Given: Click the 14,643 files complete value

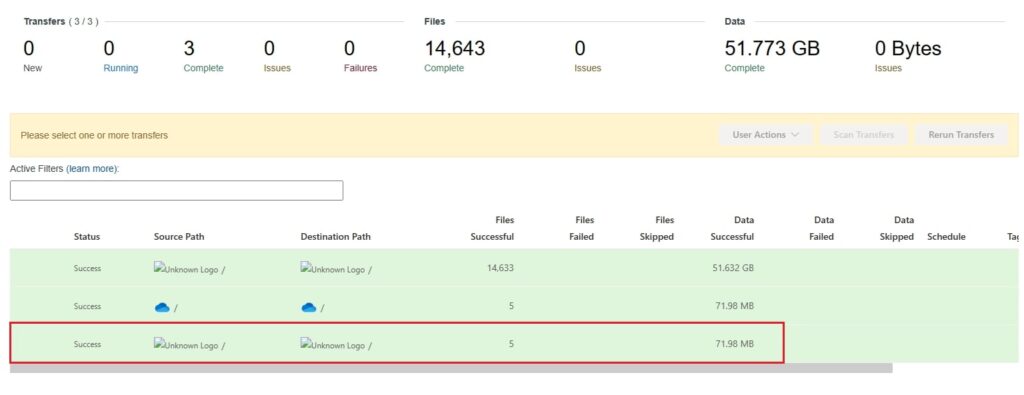Looking at the screenshot, I should 455,49.
